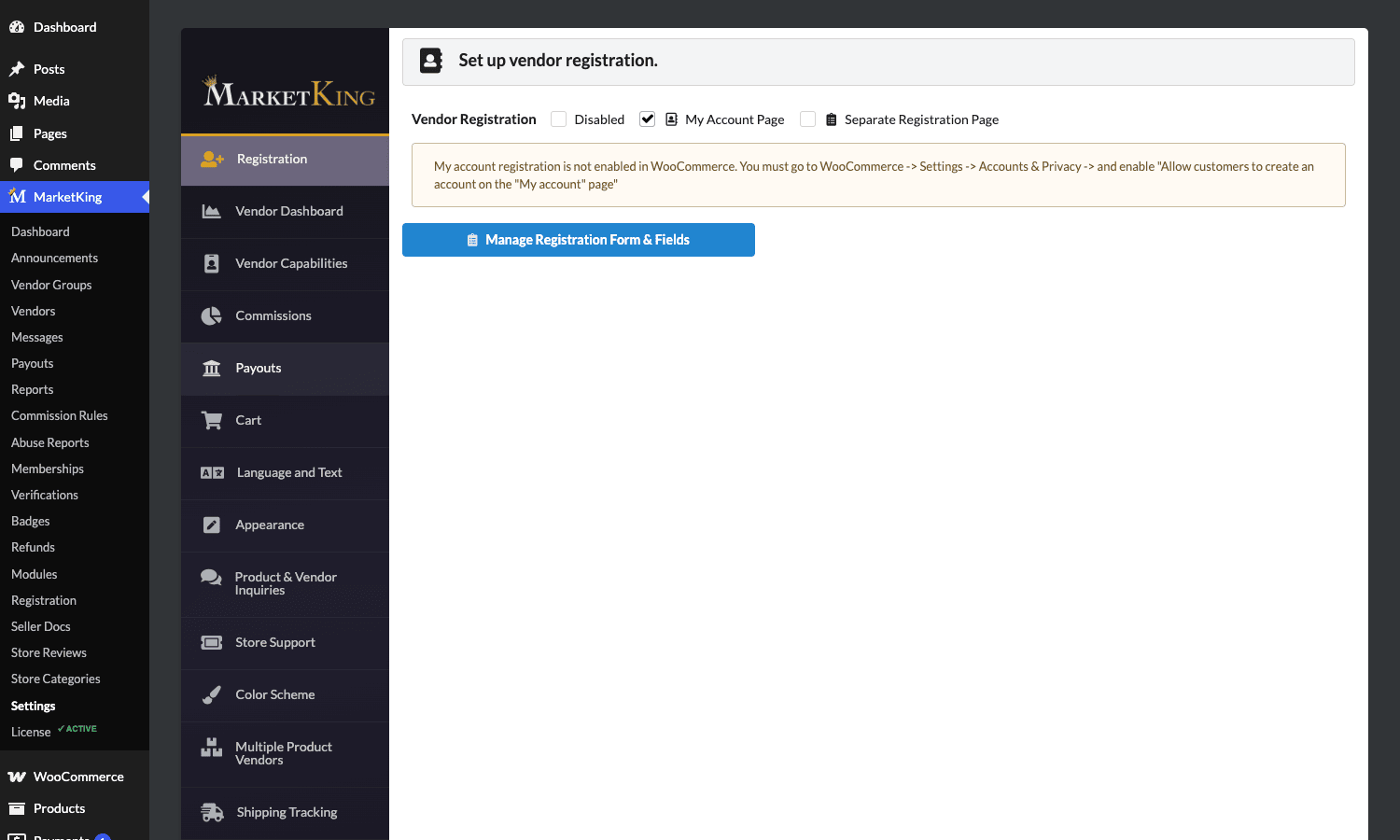Go to Commissions settings tab

pos(285,316)
